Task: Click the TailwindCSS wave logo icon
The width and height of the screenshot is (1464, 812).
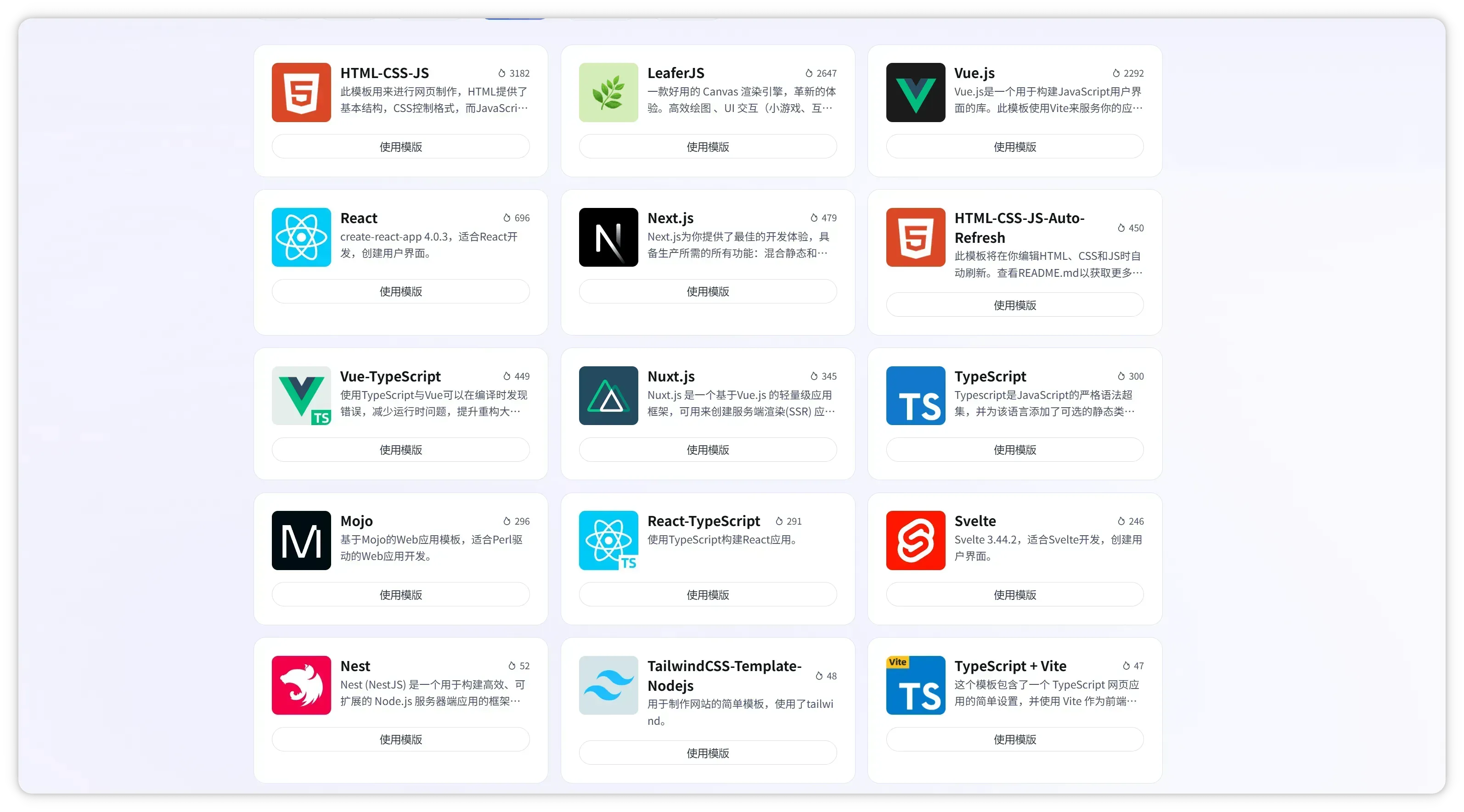Action: 608,685
